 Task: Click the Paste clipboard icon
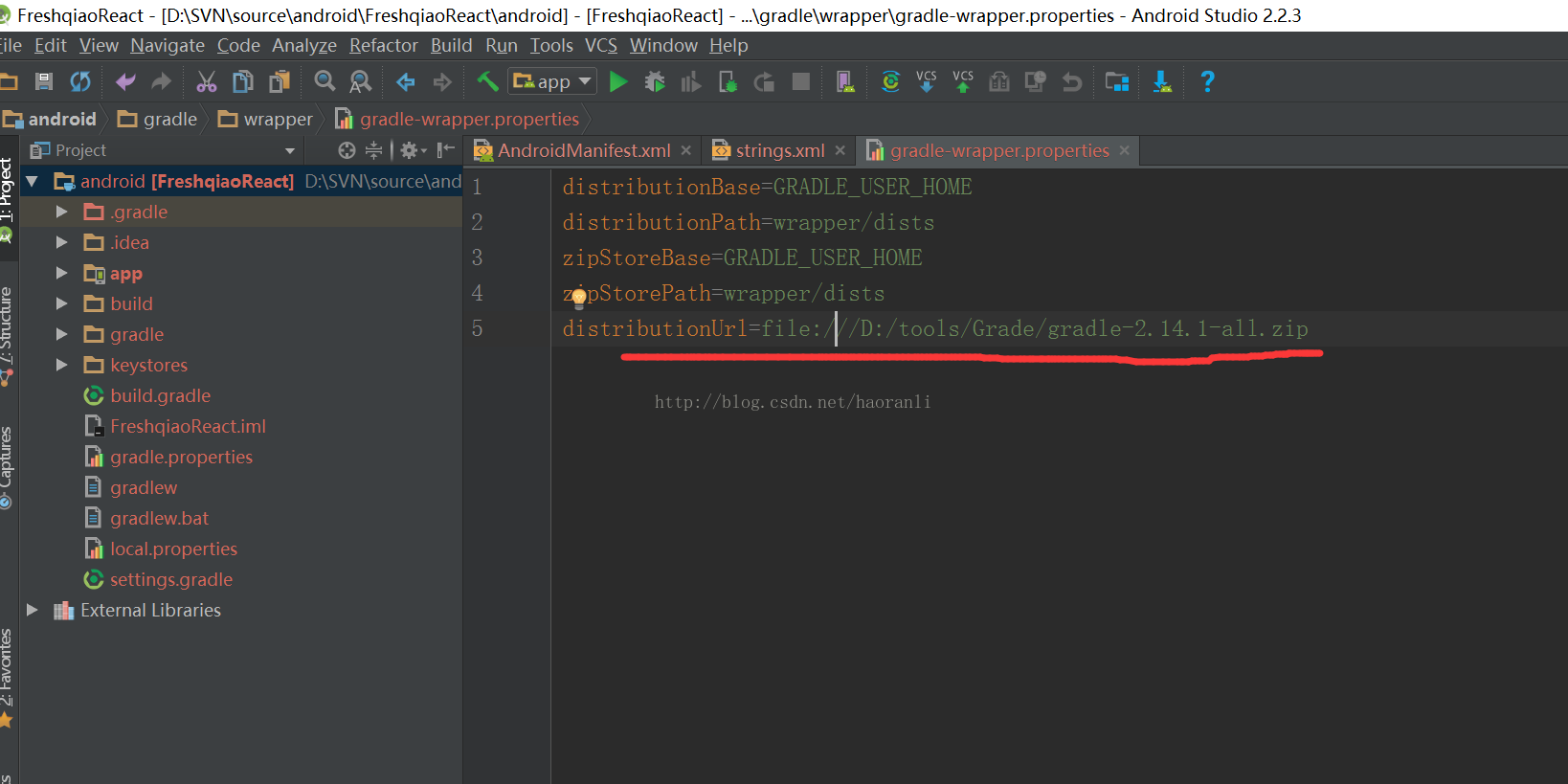point(280,82)
